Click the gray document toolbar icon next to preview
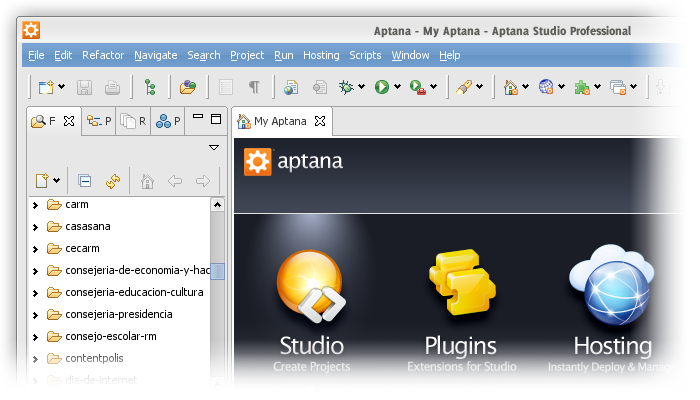Image resolution: width=700 pixels, height=400 pixels. pyautogui.click(x=320, y=87)
